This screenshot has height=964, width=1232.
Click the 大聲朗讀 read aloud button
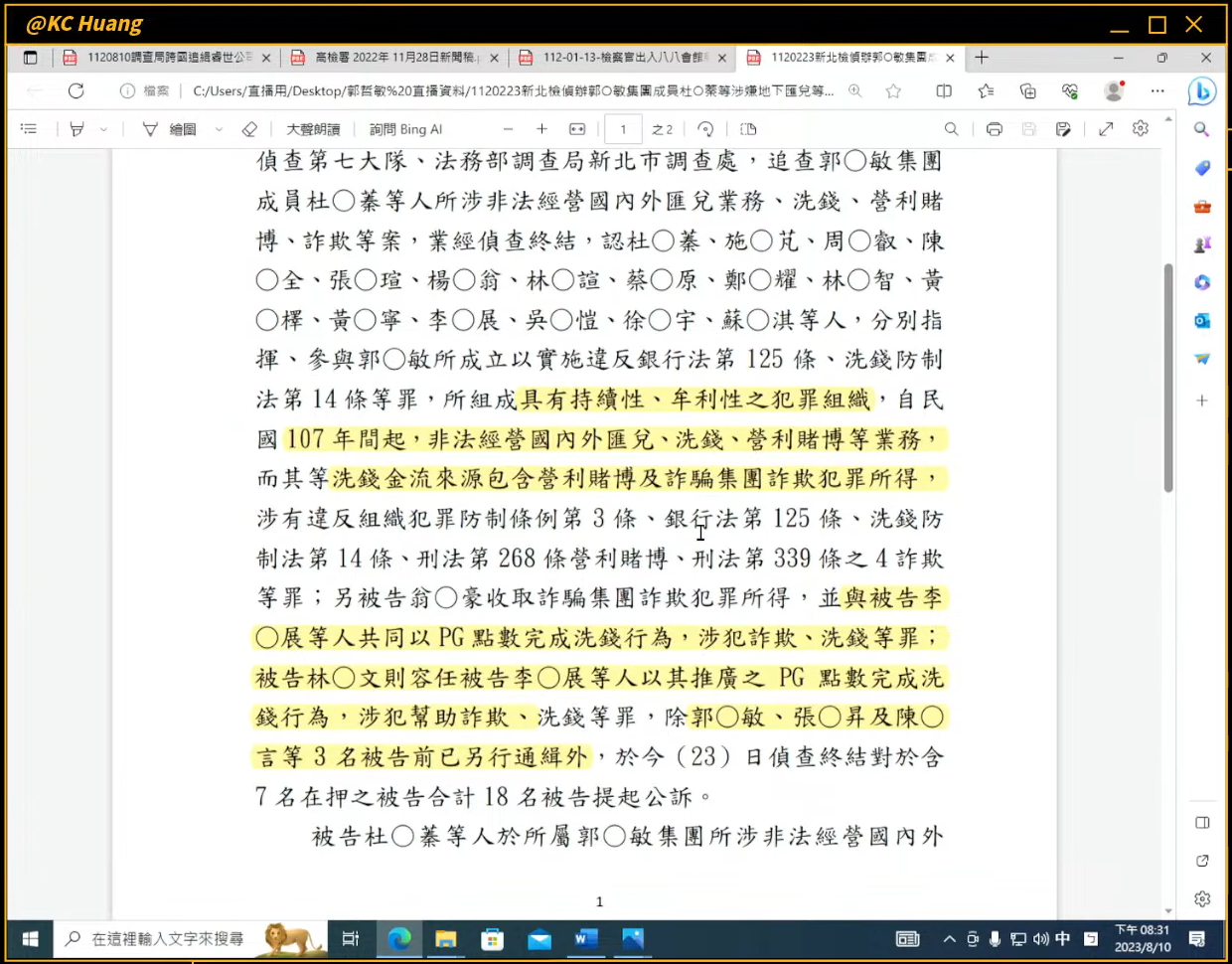[x=313, y=129]
